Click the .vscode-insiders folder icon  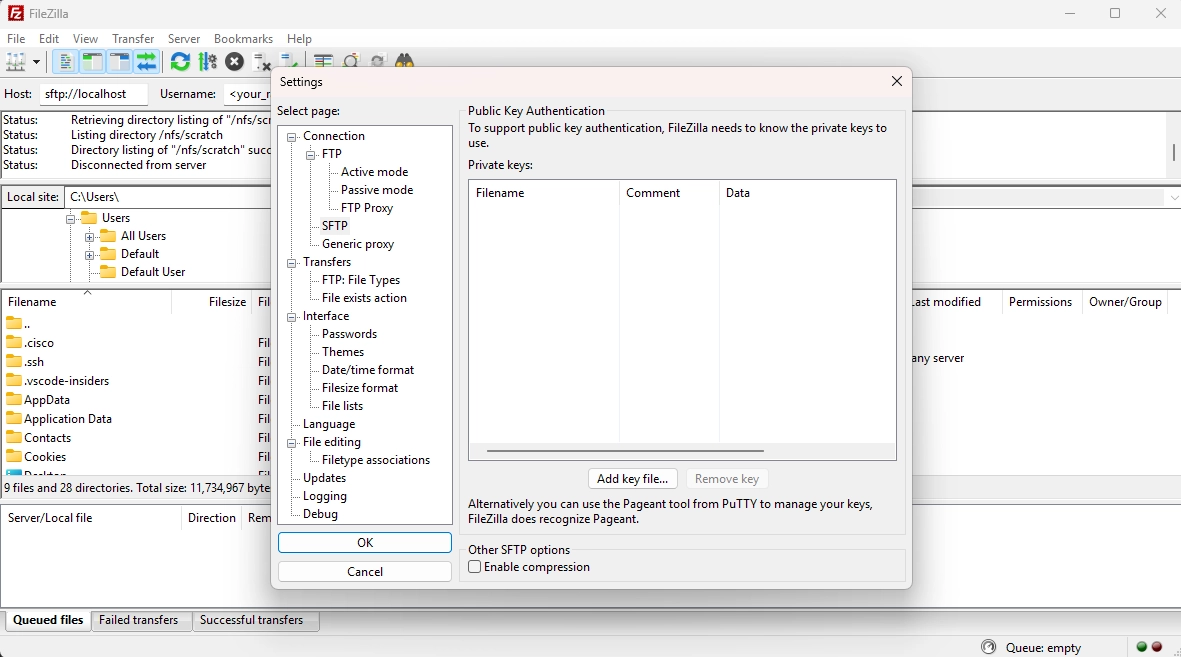click(x=14, y=380)
